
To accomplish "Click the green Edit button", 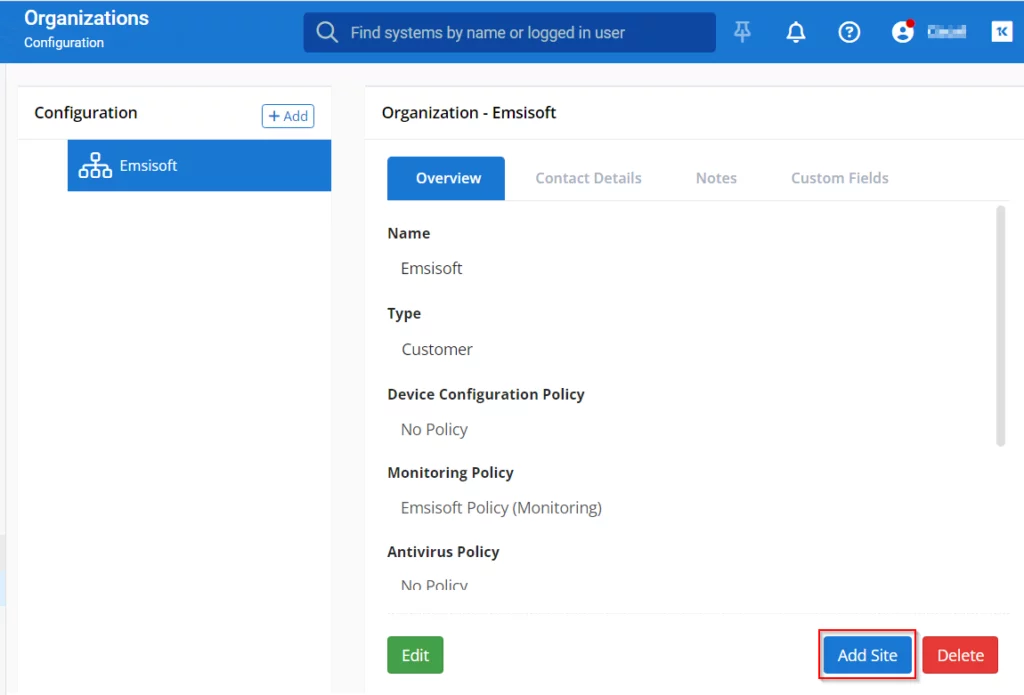I will (415, 655).
